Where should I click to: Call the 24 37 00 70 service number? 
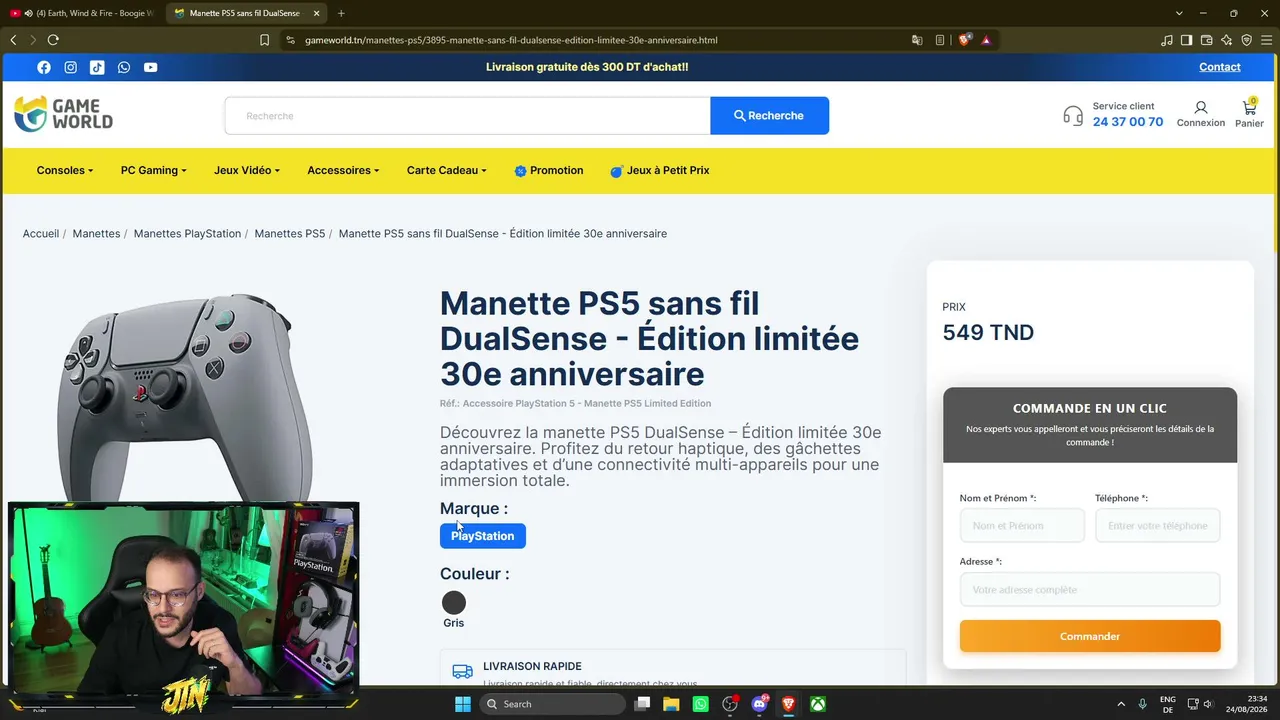tap(1128, 122)
